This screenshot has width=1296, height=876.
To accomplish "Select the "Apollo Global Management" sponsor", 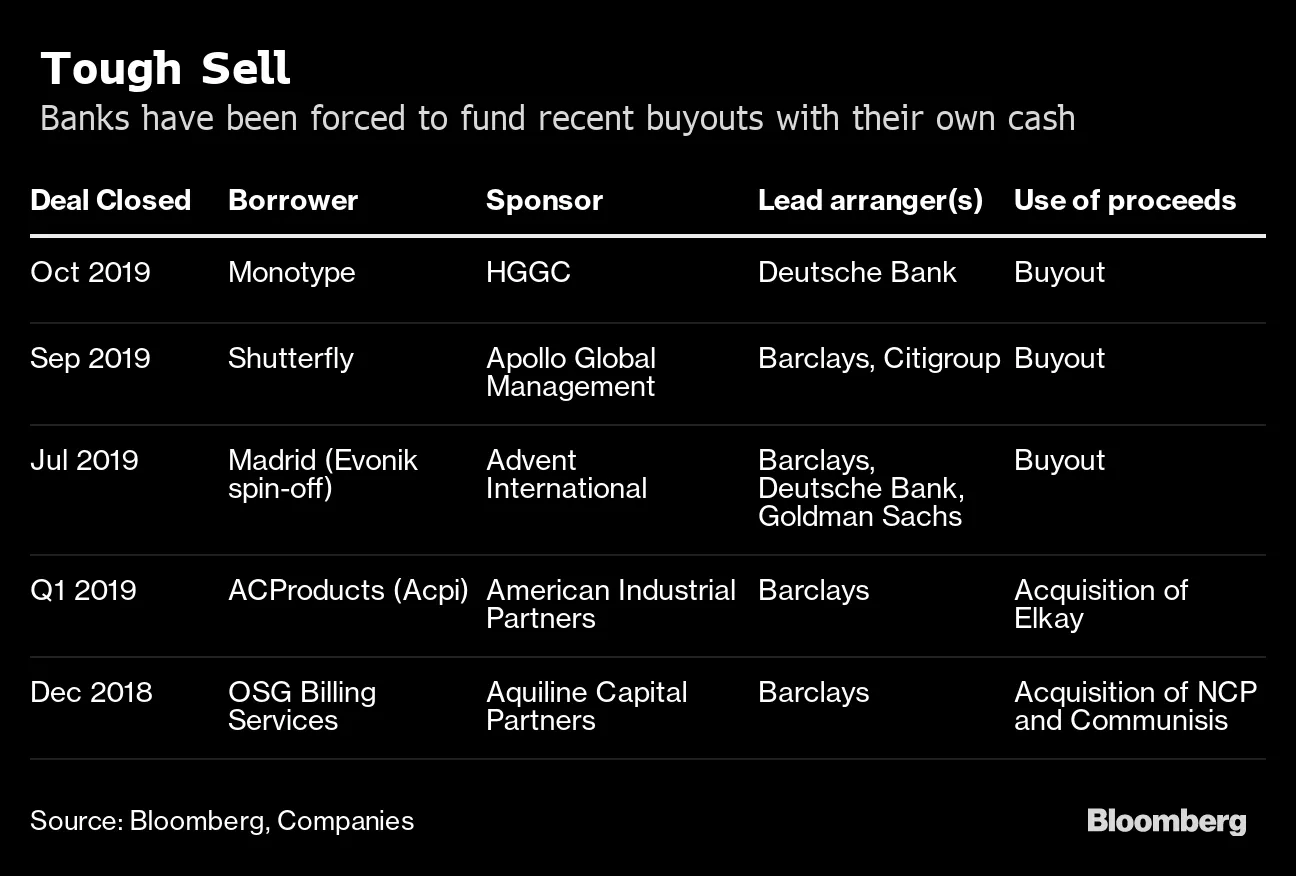I will [x=571, y=372].
